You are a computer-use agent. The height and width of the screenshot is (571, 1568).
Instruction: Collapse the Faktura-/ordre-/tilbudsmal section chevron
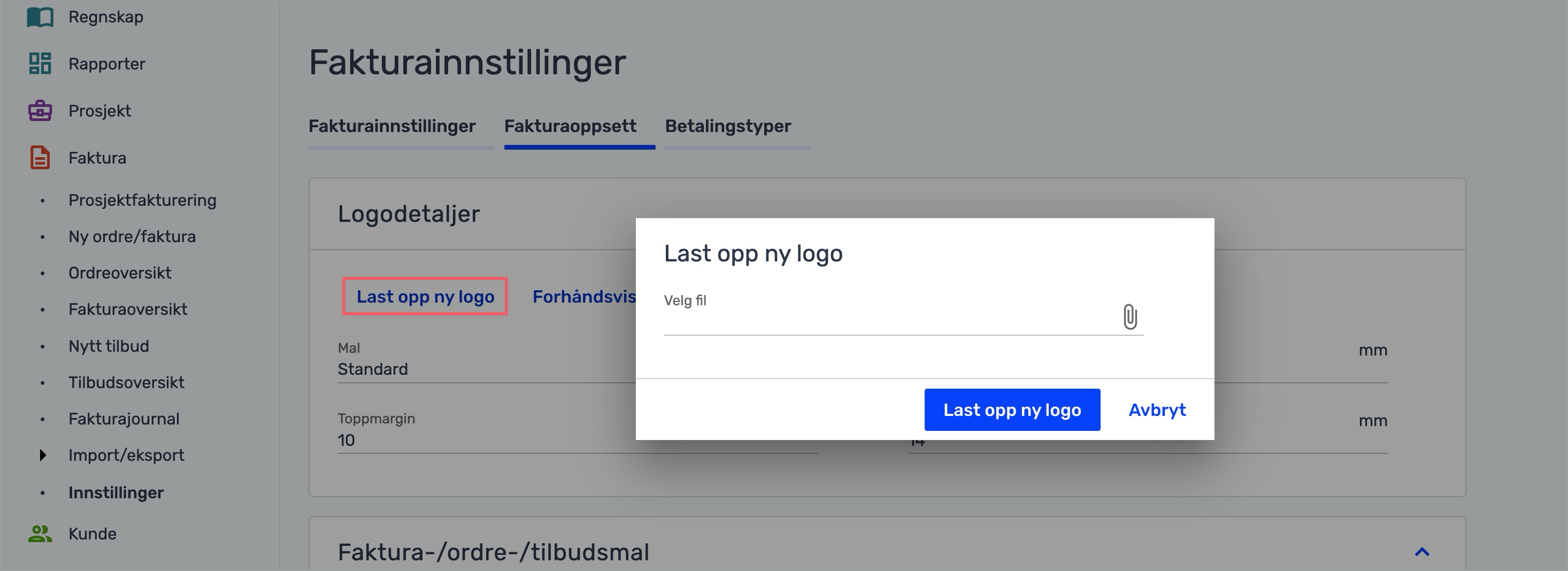click(x=1421, y=552)
